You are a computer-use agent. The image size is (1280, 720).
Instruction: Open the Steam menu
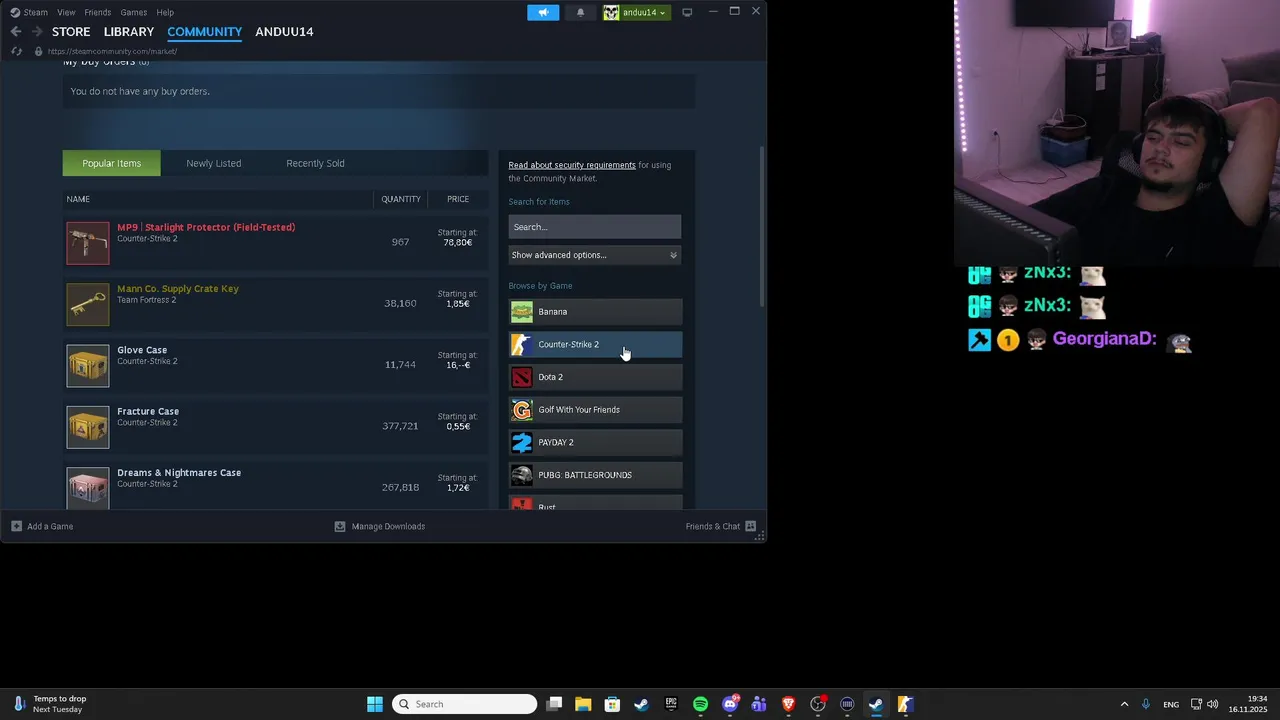click(x=29, y=12)
